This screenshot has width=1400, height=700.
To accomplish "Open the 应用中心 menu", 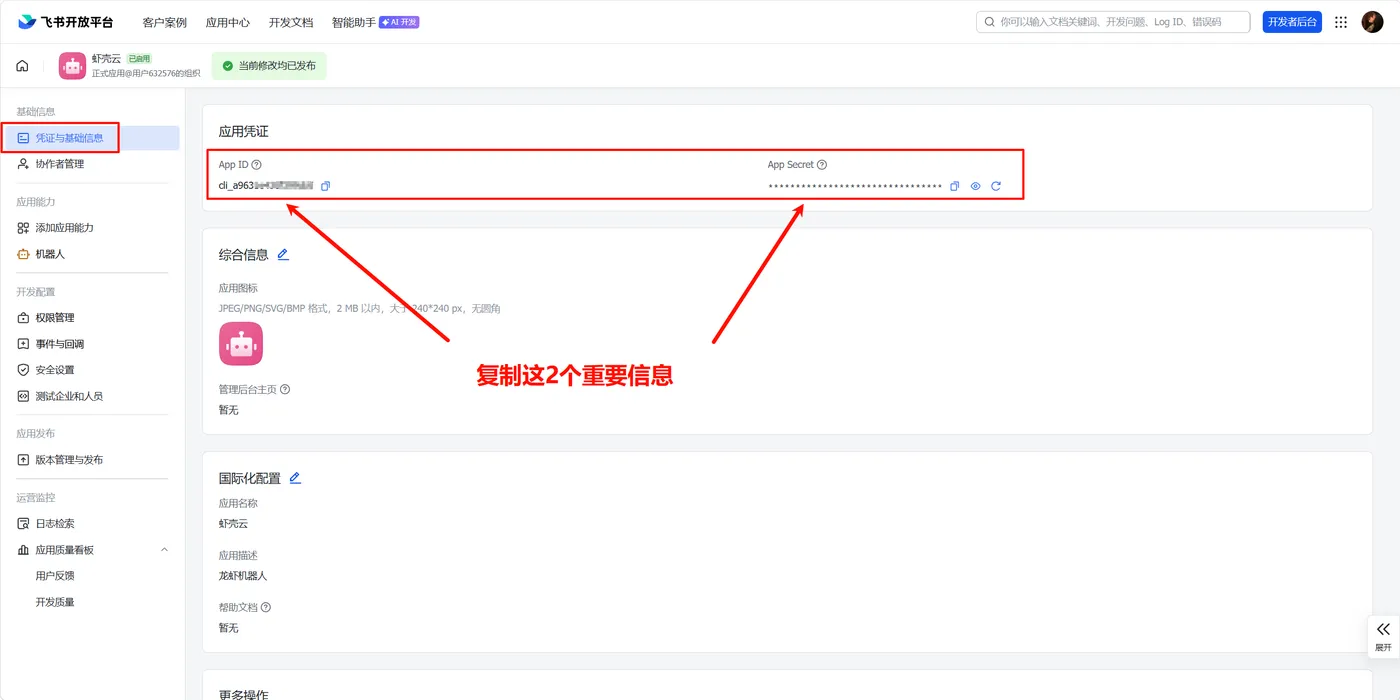I will point(228,22).
